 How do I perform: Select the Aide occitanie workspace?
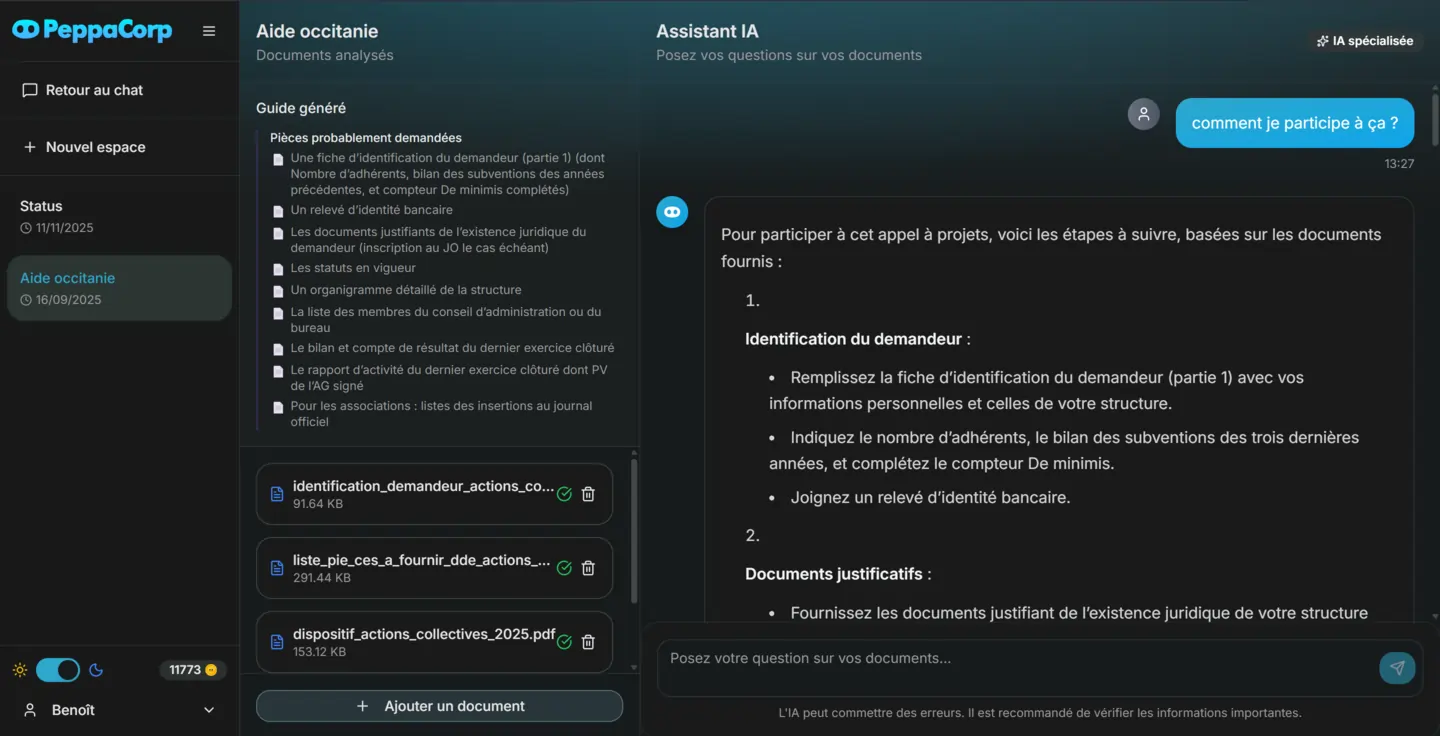pos(120,288)
